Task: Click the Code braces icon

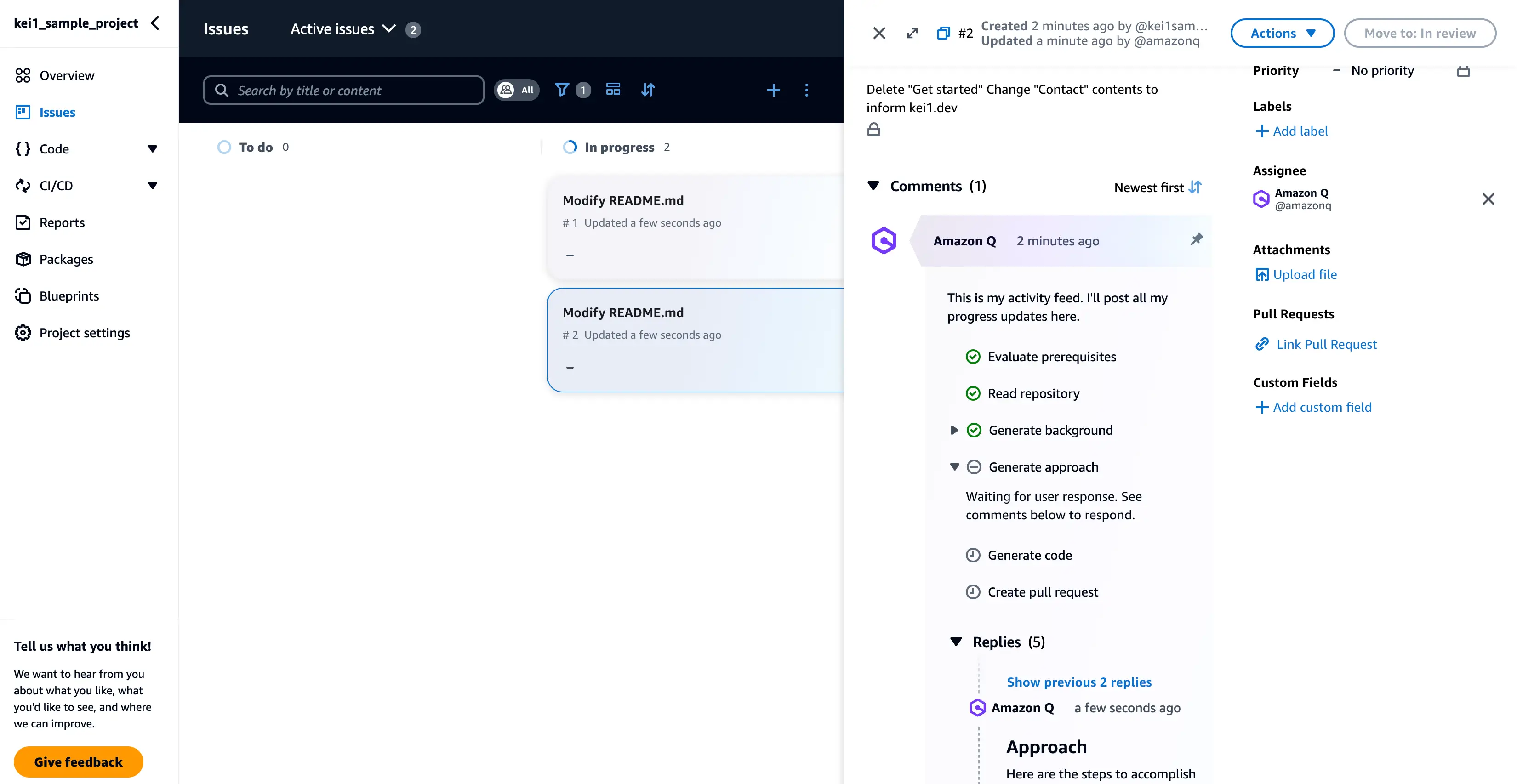Action: (x=23, y=149)
